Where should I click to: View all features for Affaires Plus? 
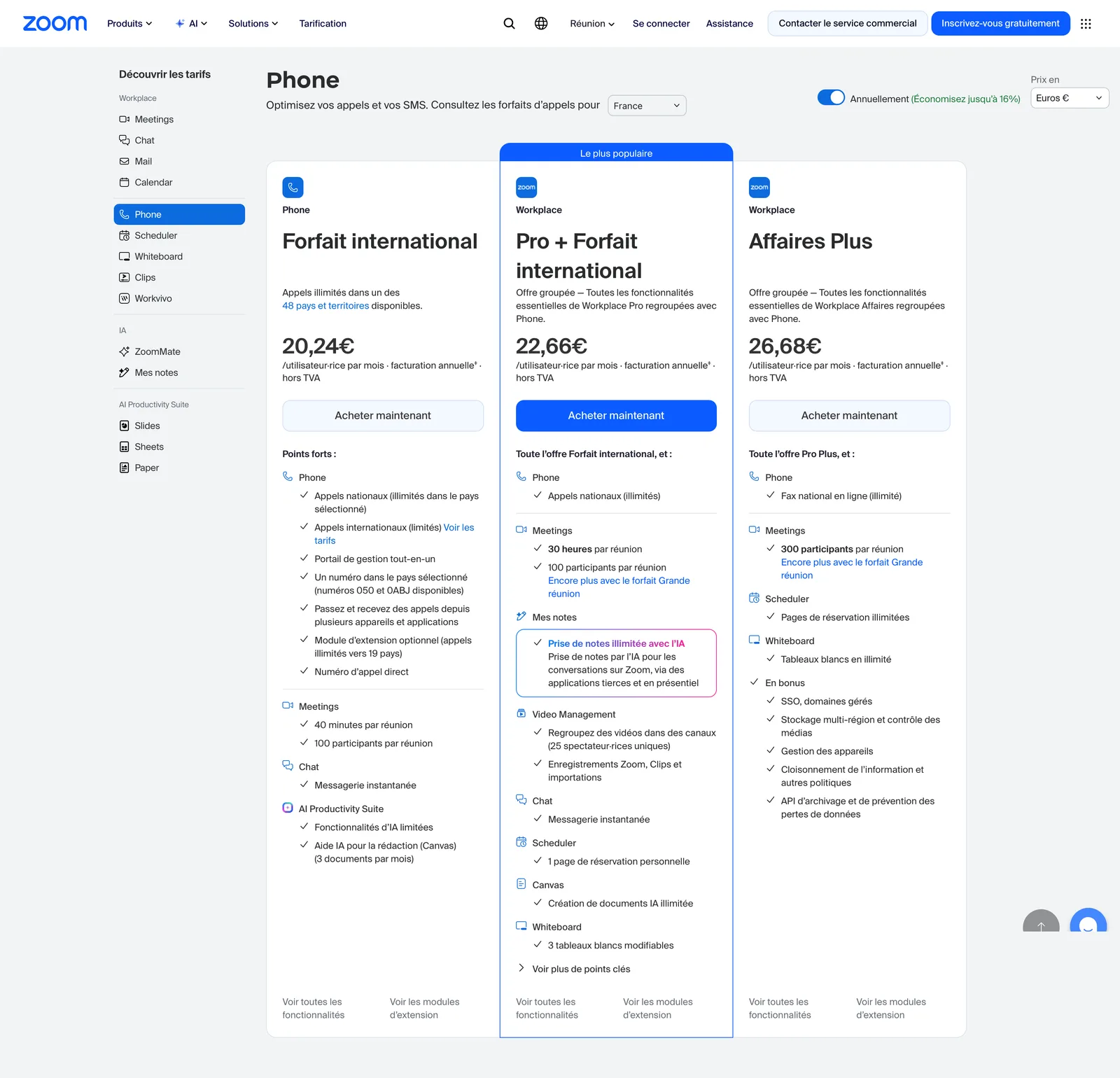[780, 1009]
